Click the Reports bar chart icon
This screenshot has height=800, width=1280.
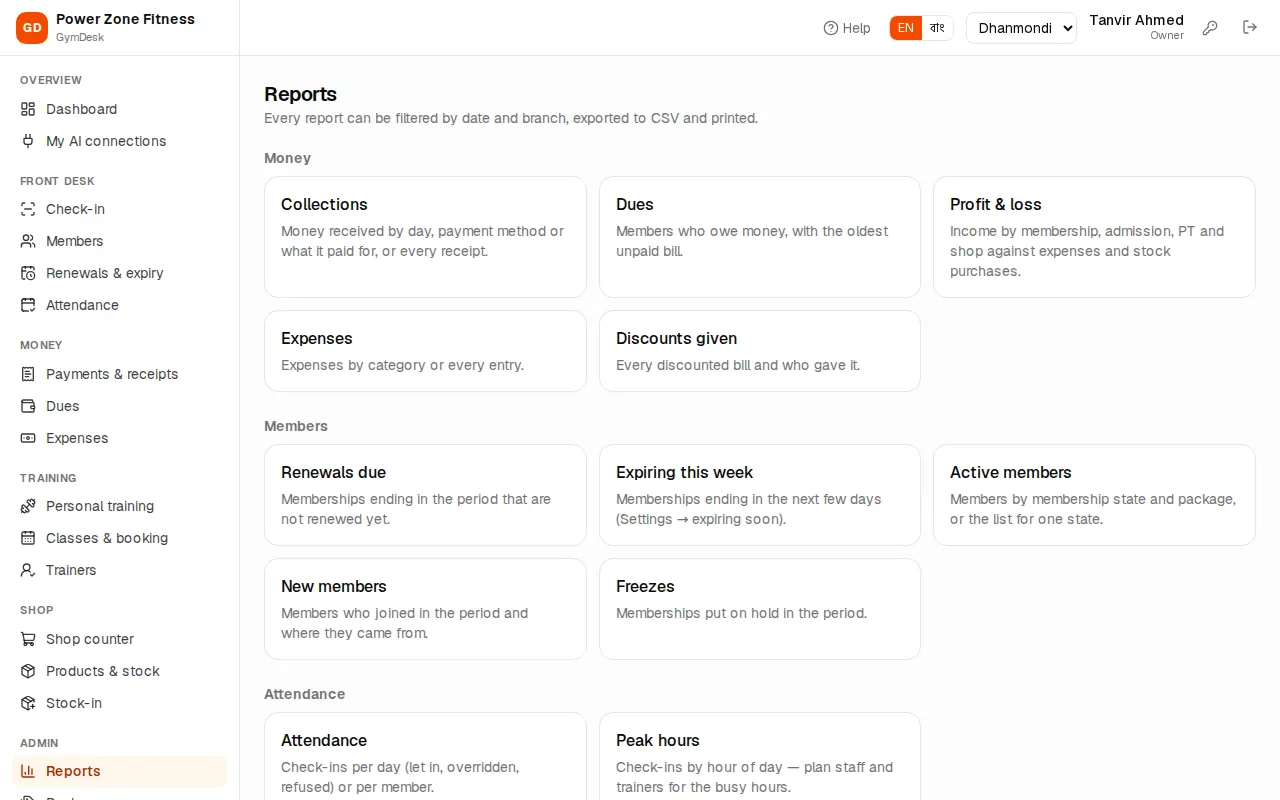pyautogui.click(x=28, y=771)
